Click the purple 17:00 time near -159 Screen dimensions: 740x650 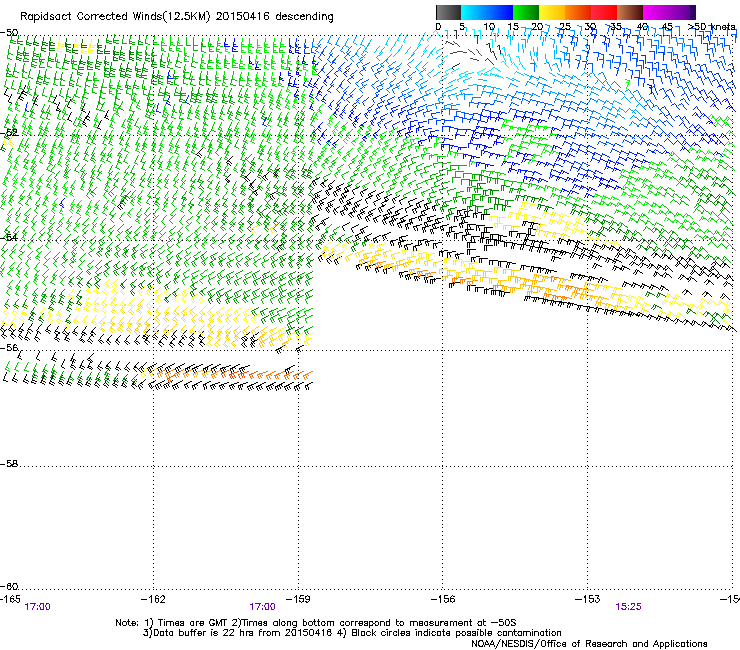[262, 607]
